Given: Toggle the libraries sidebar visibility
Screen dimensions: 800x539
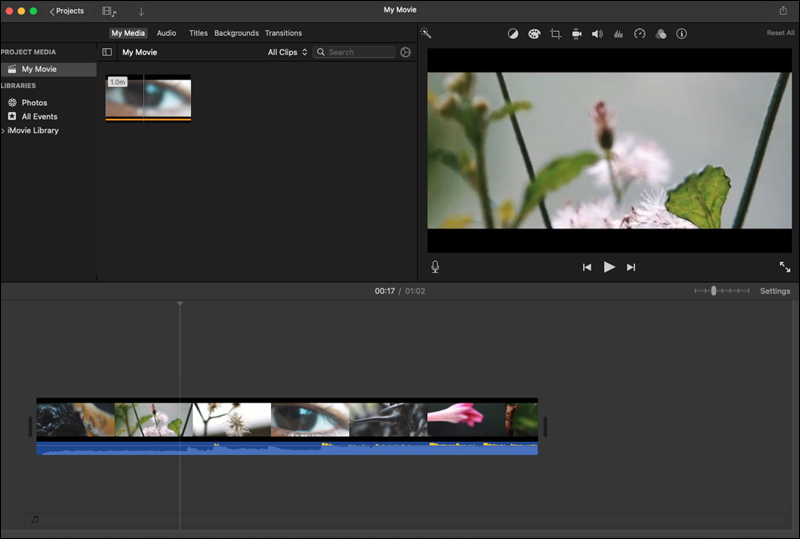Looking at the screenshot, I should point(107,52).
